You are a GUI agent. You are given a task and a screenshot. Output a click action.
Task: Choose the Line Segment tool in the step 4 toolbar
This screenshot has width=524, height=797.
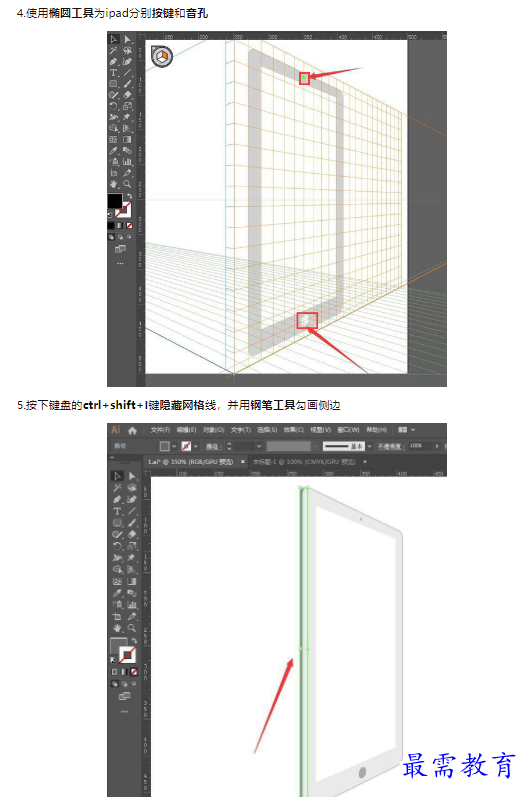(127, 73)
